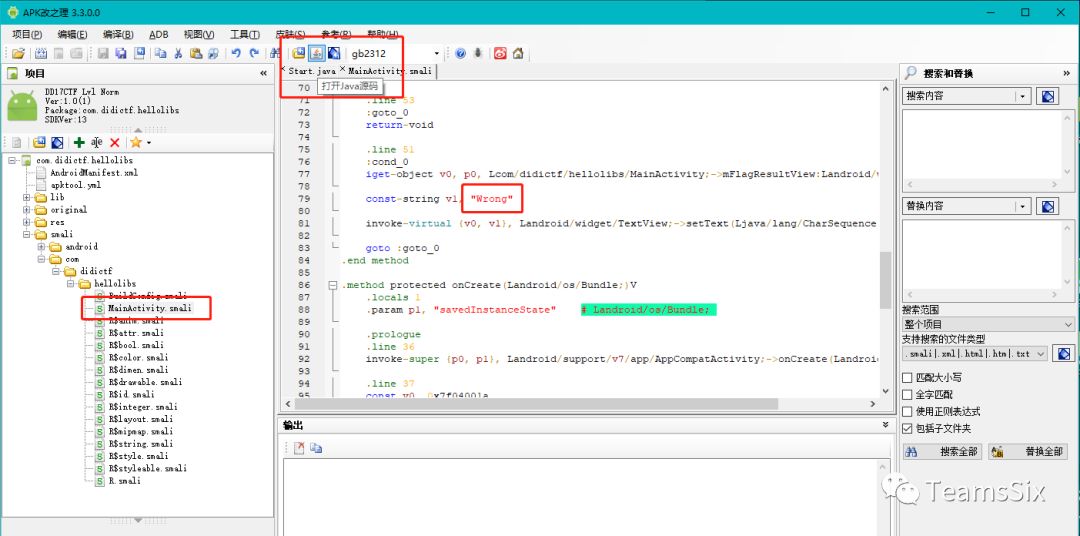1080x536 pixels.
Task: Open the 视图(V) menu
Action: [x=199, y=34]
